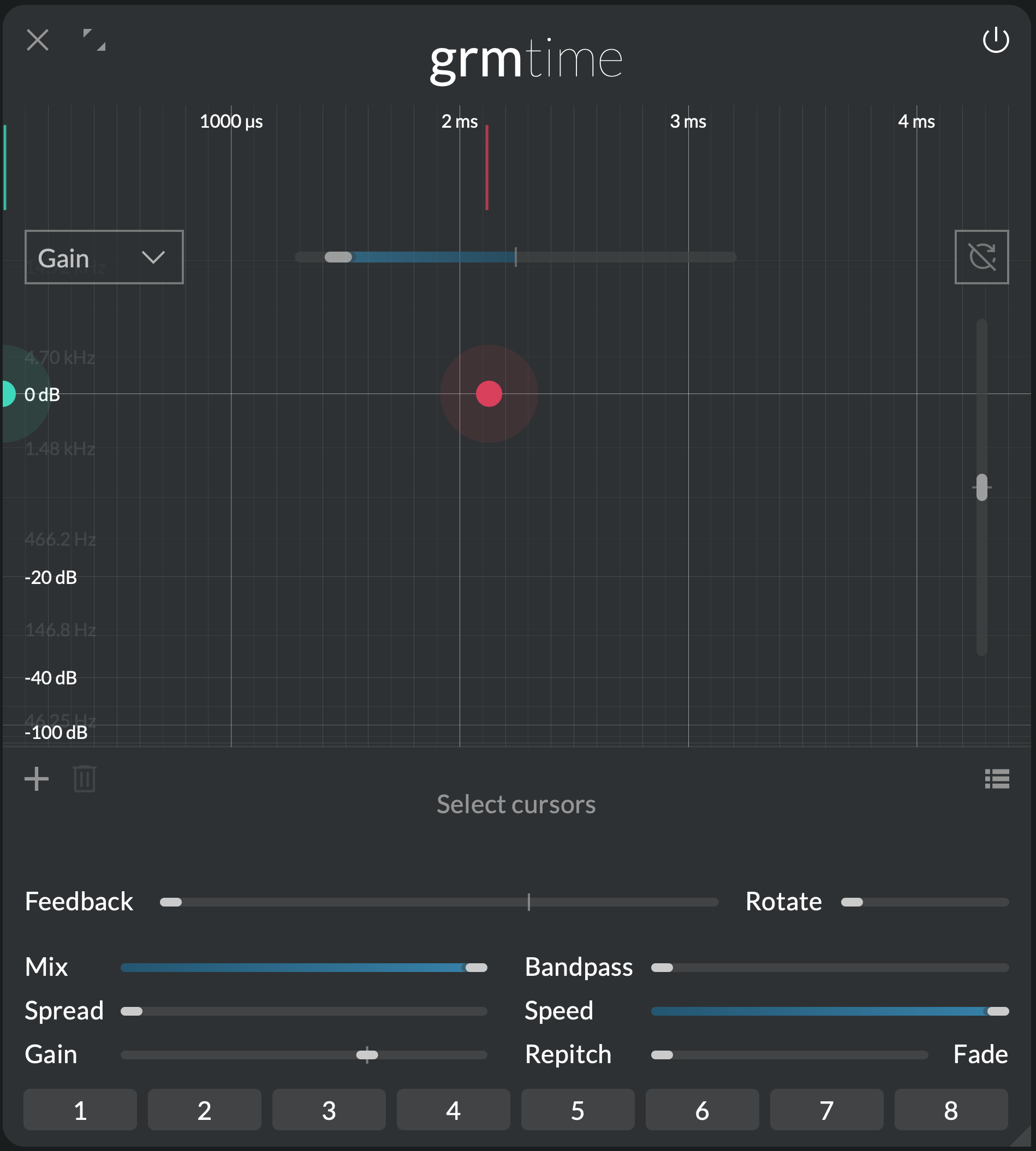The width and height of the screenshot is (1036, 1151).
Task: Select the red cursor dot
Action: [x=489, y=394]
